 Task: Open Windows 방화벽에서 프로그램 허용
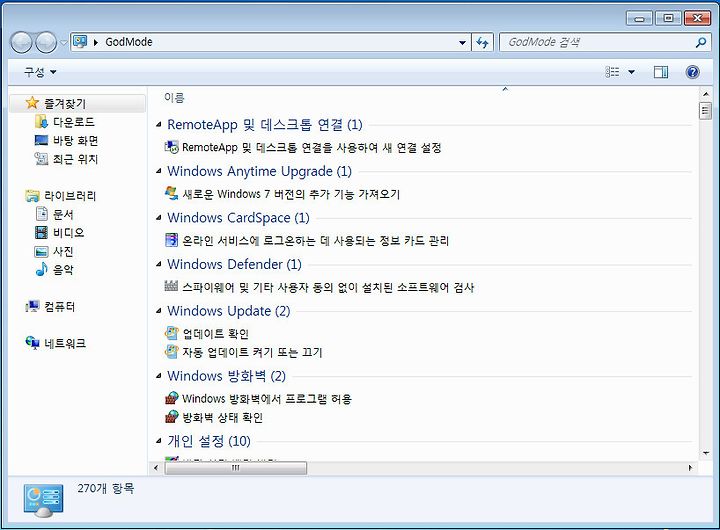(x=267, y=399)
